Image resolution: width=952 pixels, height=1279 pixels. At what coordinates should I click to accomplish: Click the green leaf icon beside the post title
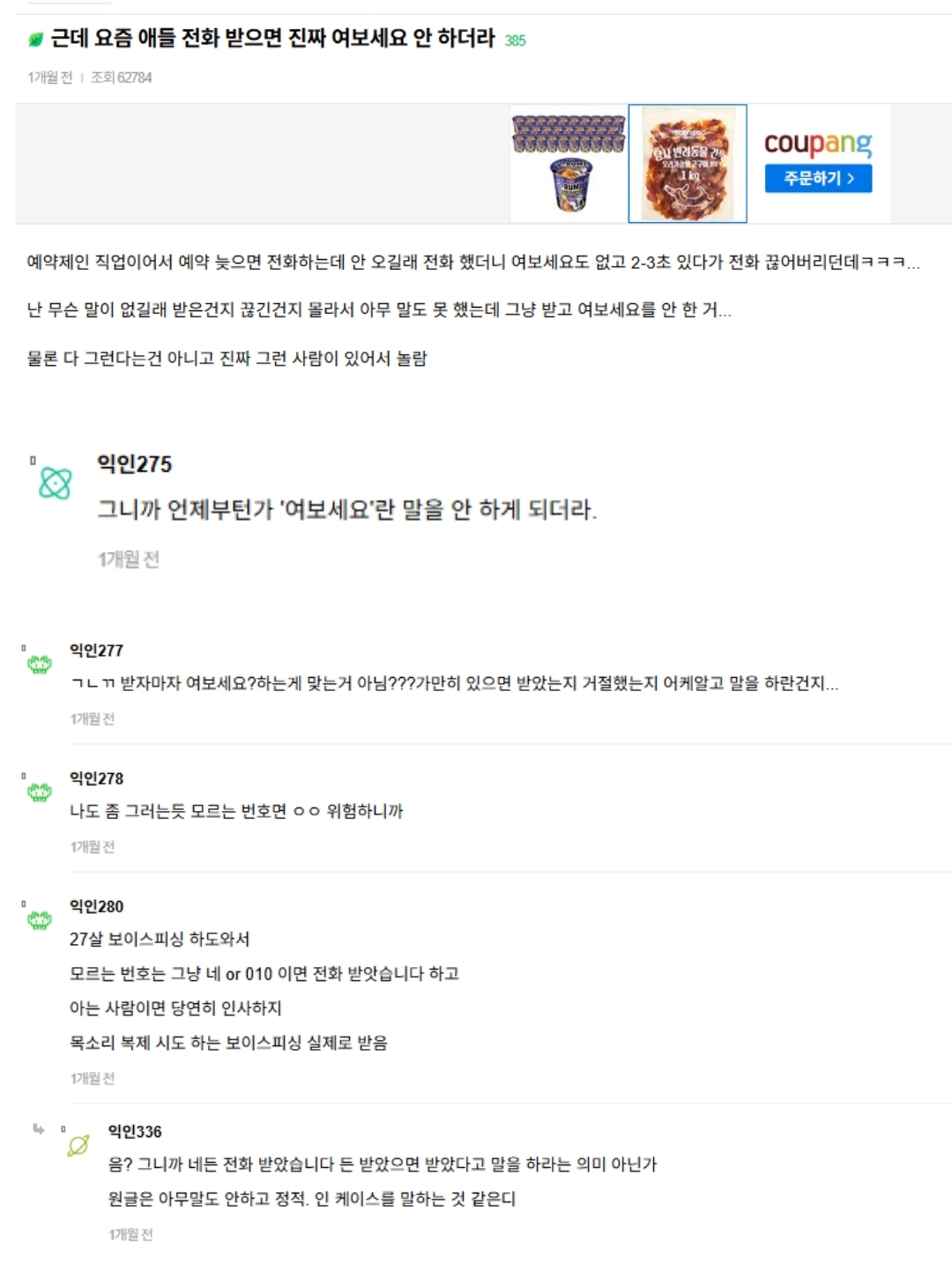click(35, 40)
